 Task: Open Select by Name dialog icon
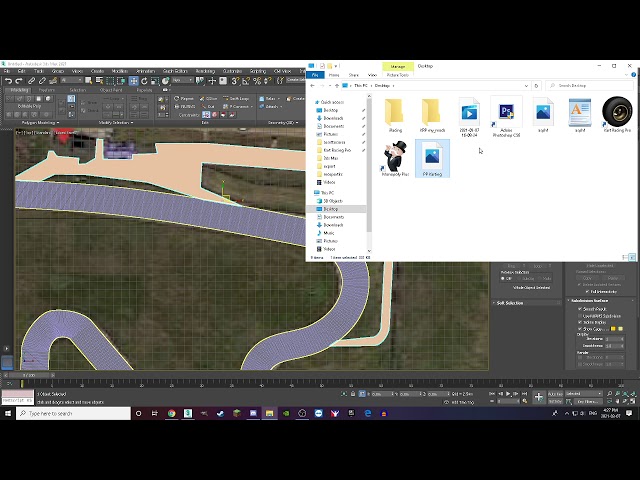click(x=99, y=81)
